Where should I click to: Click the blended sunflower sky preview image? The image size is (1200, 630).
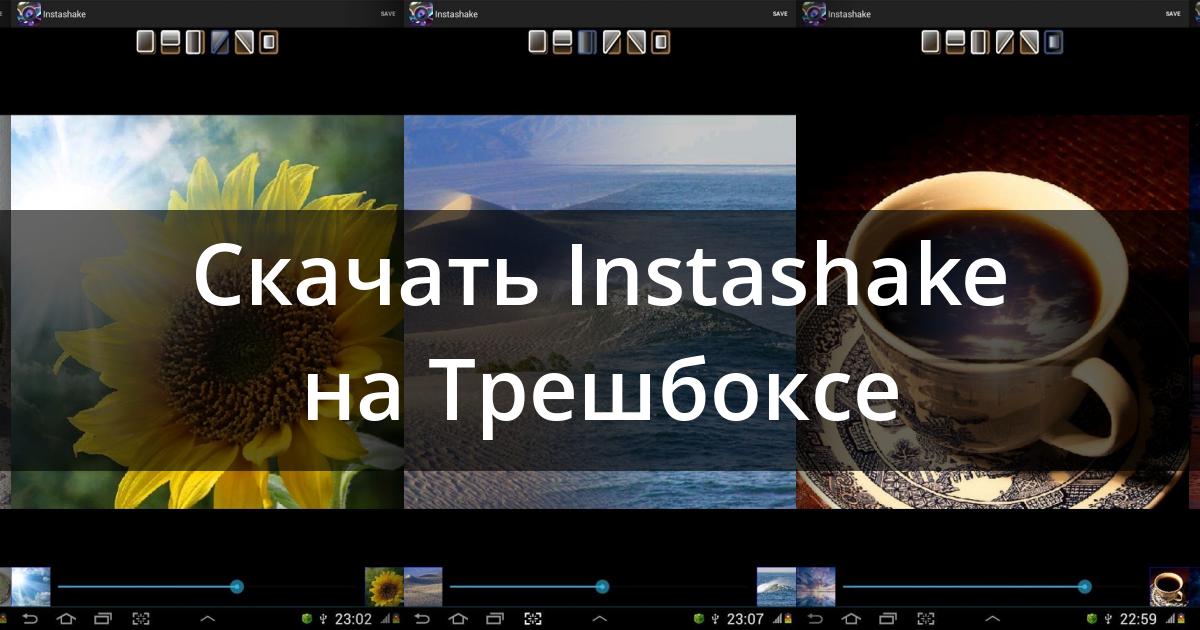[208, 312]
